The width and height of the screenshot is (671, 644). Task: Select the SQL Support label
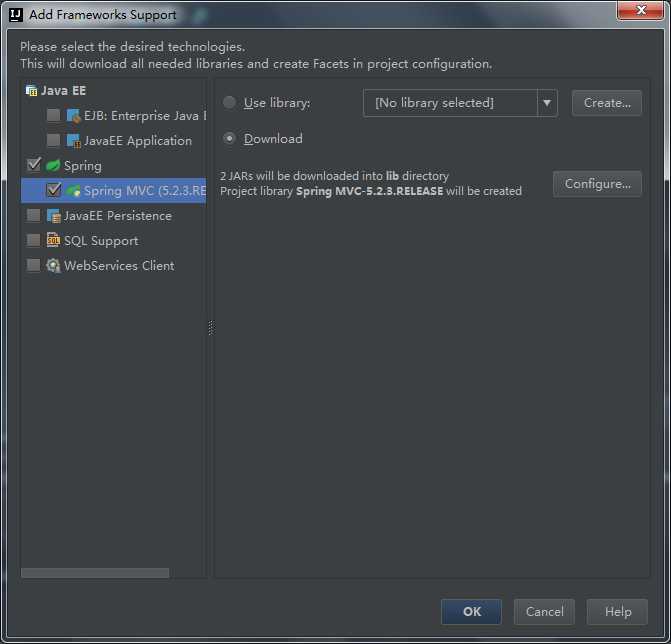tap(101, 241)
